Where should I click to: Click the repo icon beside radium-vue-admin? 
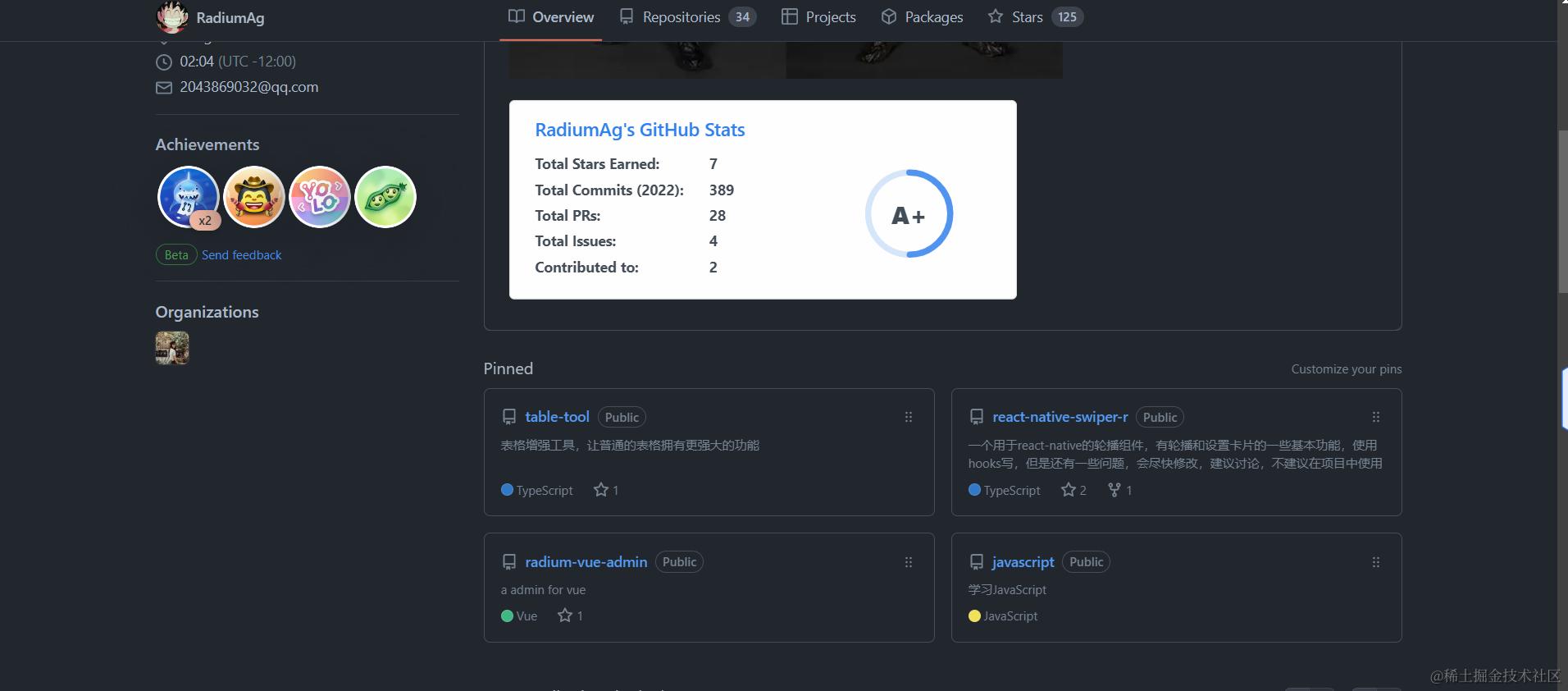coord(509,562)
